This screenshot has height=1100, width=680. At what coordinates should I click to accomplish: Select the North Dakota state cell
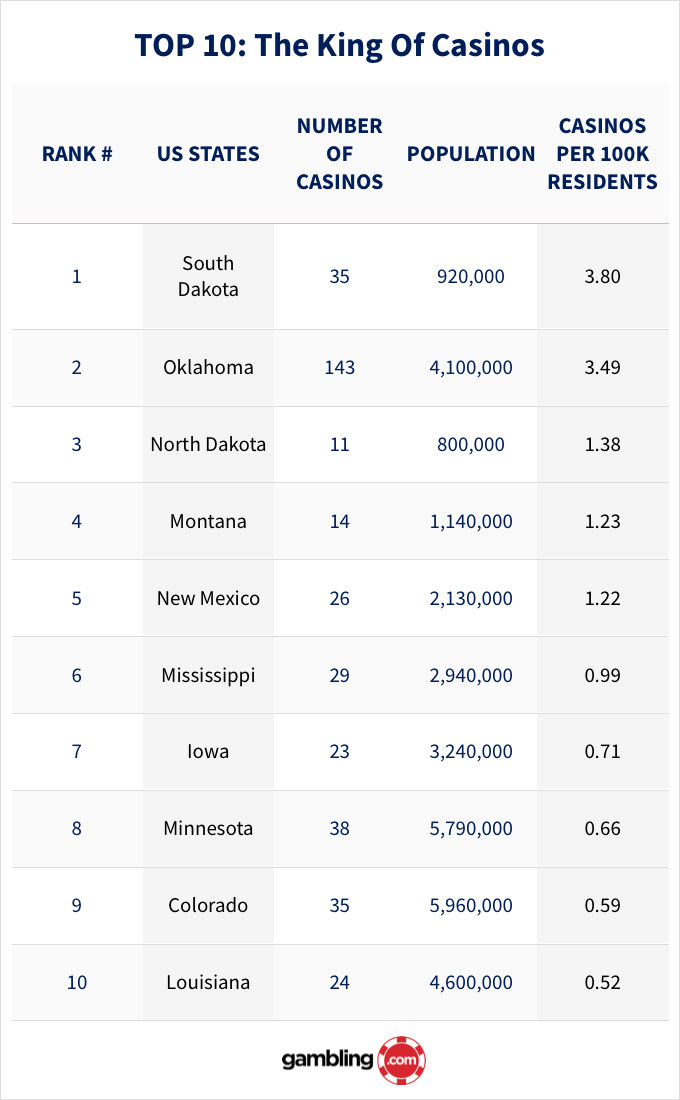tap(208, 444)
